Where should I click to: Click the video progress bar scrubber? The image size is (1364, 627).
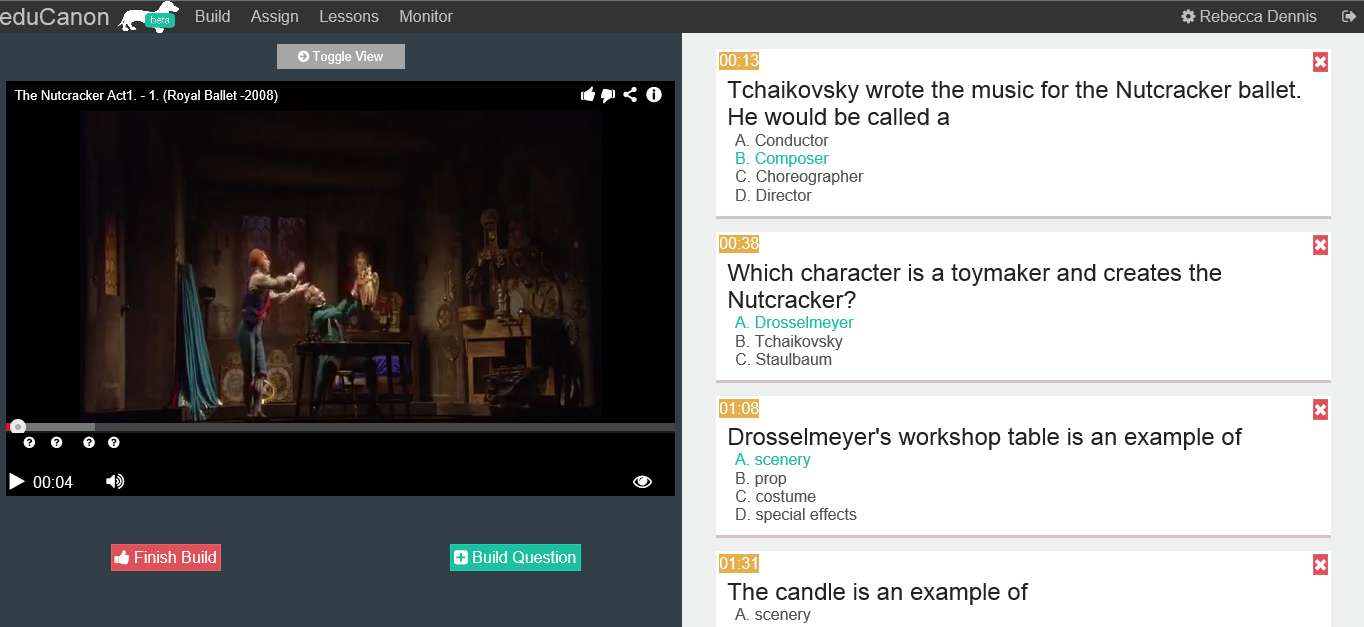coord(18,427)
